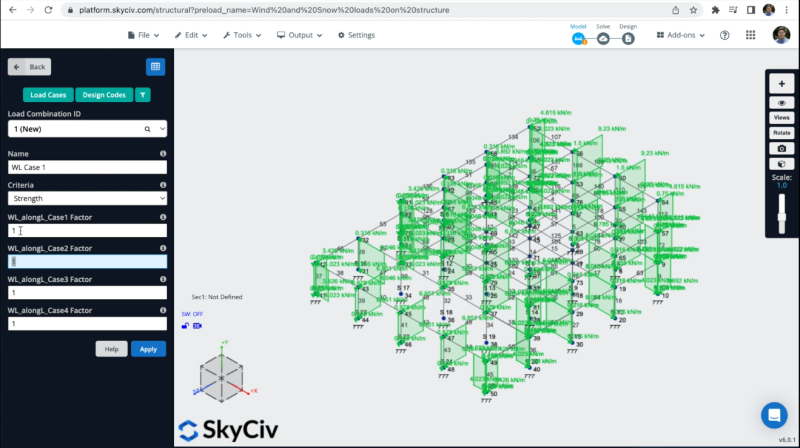Show info for WL_alongL_Case3 Factor
This screenshot has height=448, width=800.
point(163,279)
